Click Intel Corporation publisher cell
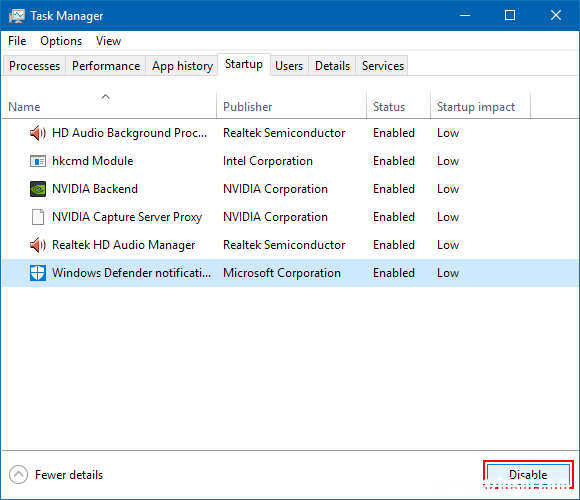 268,161
